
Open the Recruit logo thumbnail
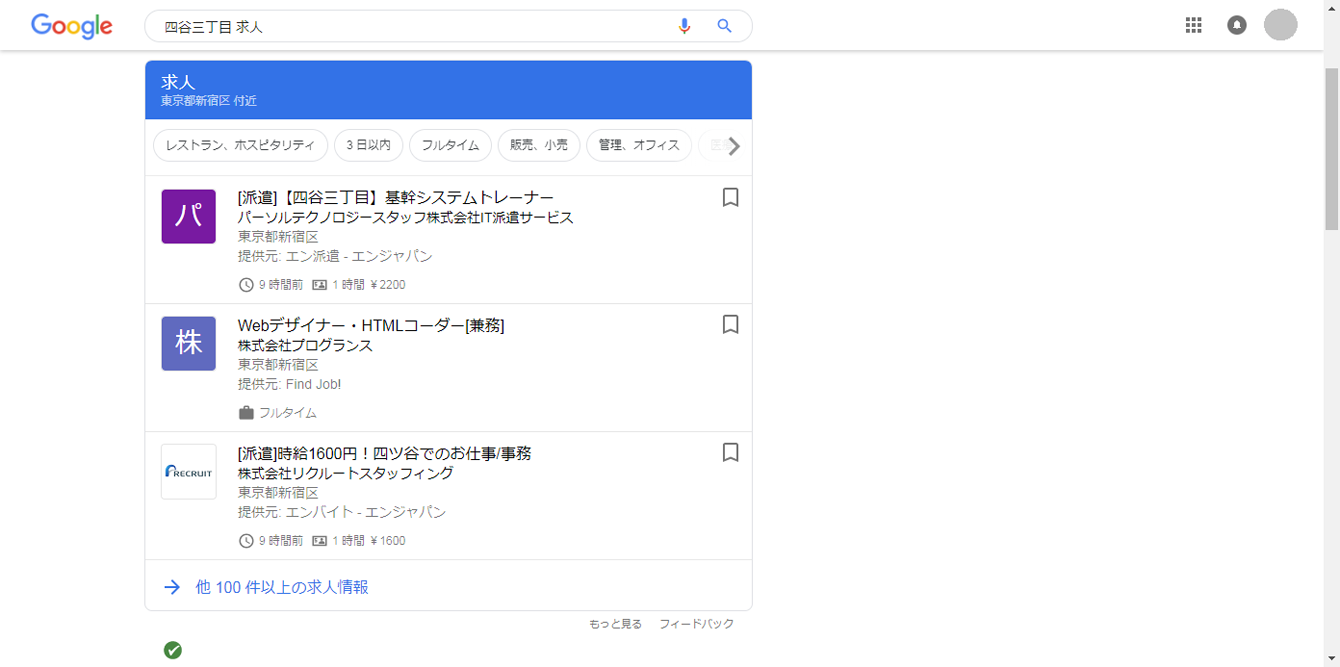189,472
